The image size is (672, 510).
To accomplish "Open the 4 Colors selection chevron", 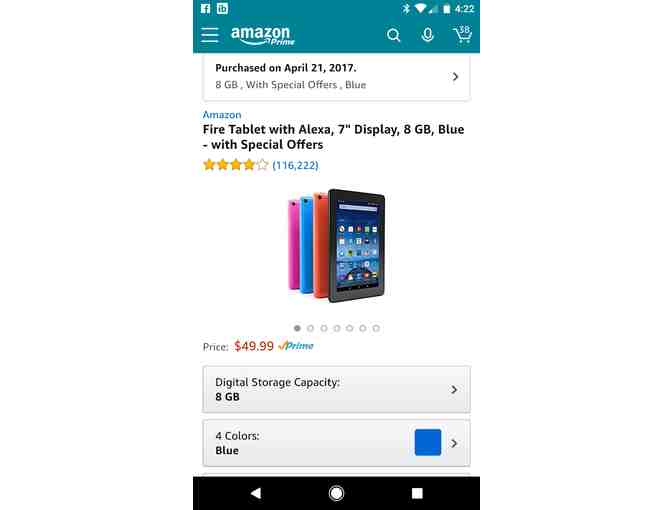I will pos(454,443).
